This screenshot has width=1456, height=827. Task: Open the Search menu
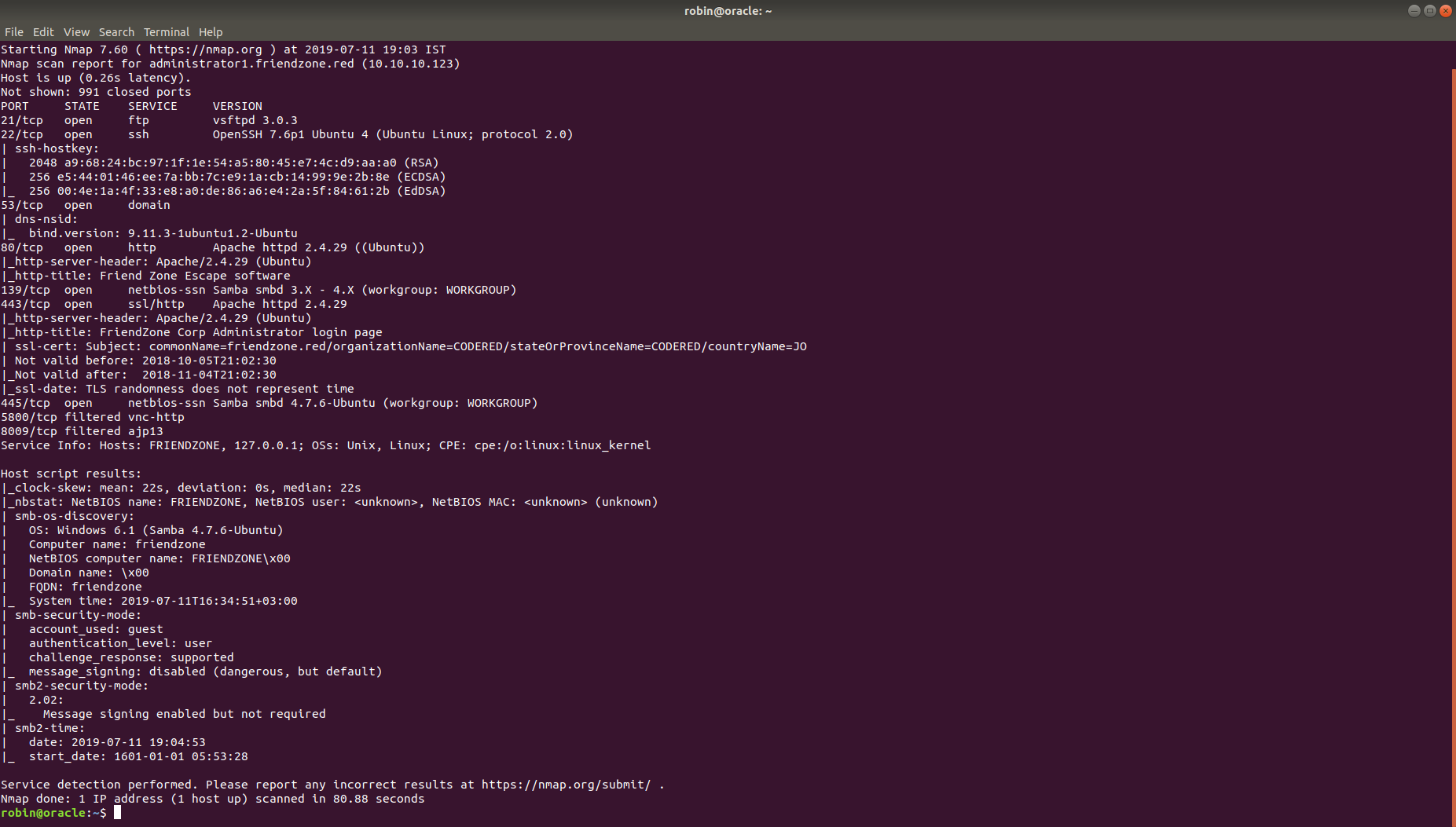(x=116, y=32)
